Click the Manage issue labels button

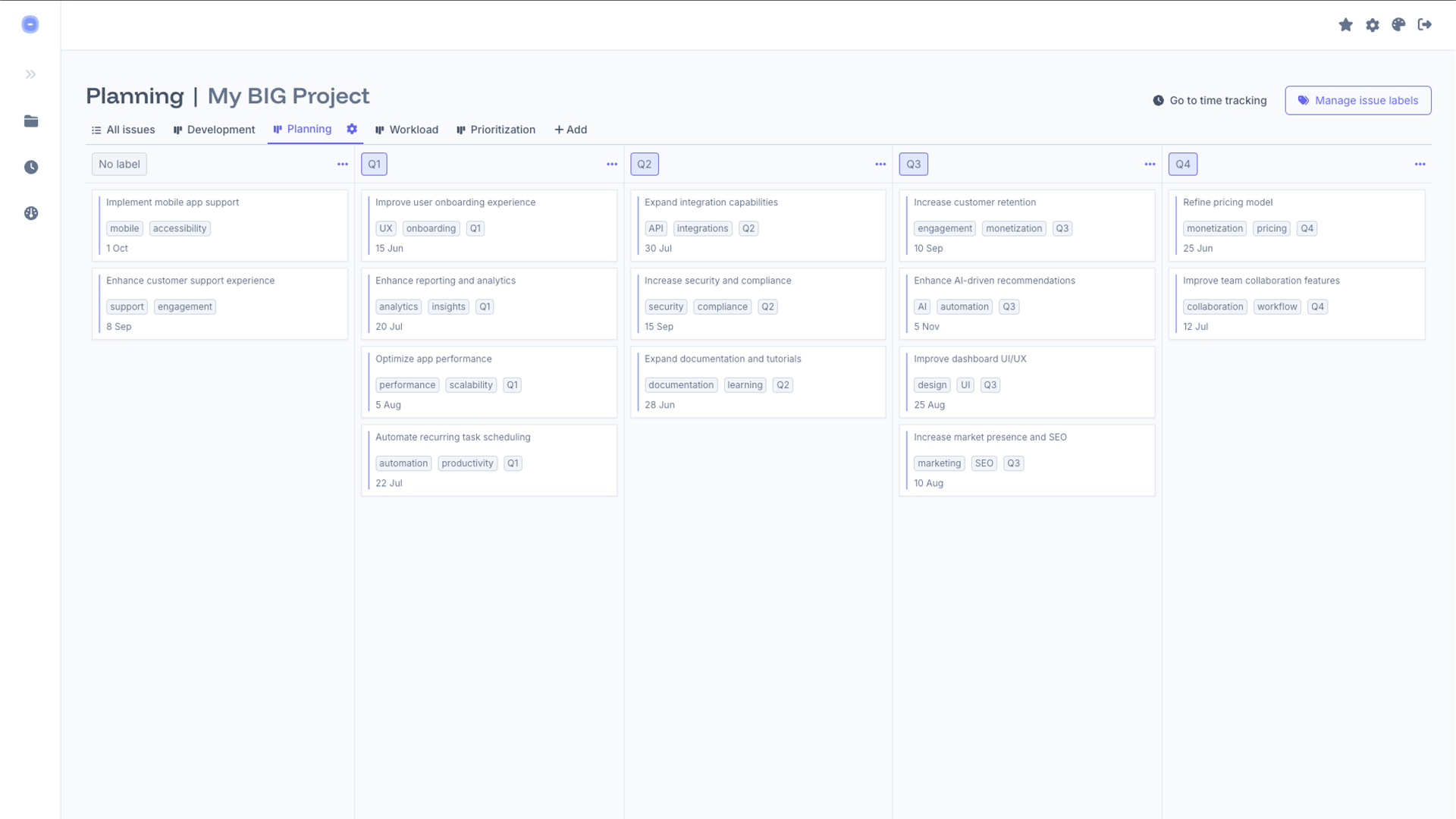tap(1357, 100)
